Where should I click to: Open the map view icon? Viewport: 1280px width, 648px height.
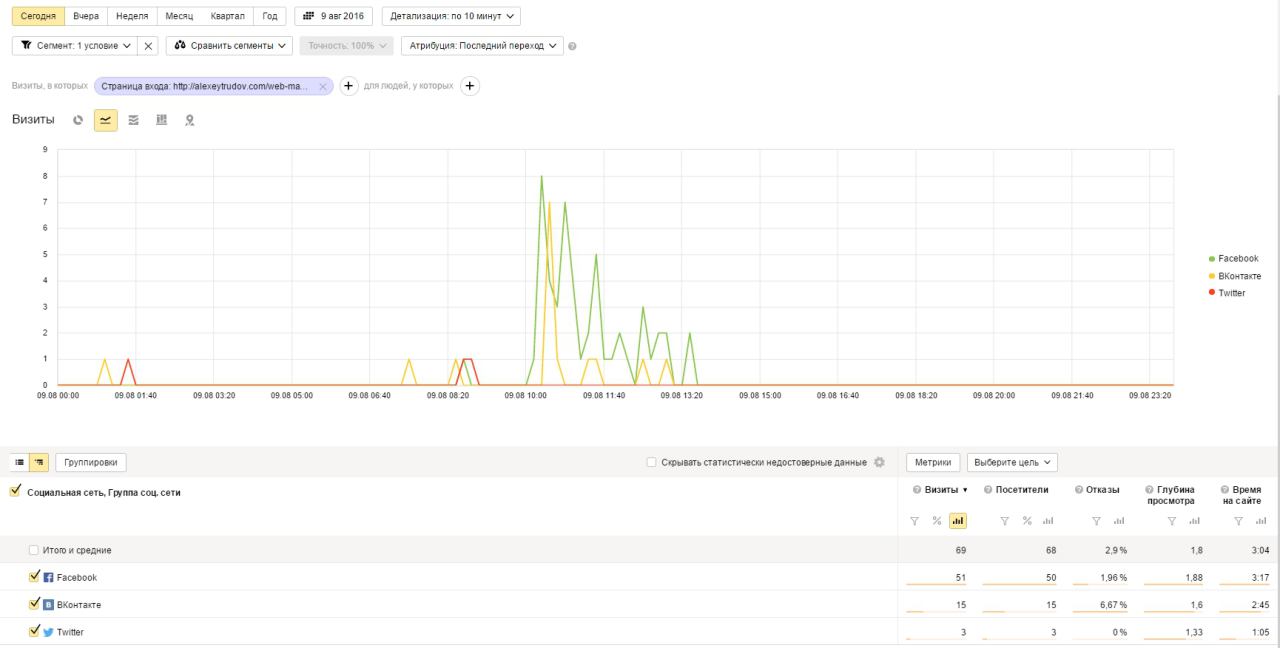point(189,120)
